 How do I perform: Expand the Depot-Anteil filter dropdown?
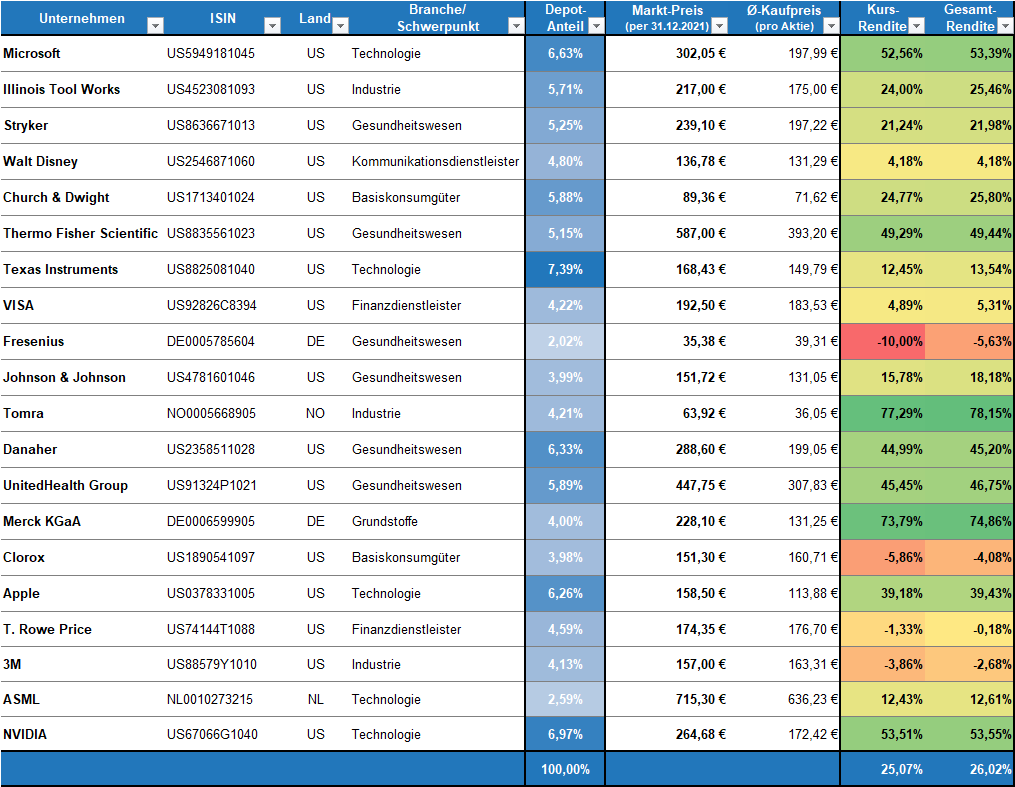pyautogui.click(x=596, y=26)
